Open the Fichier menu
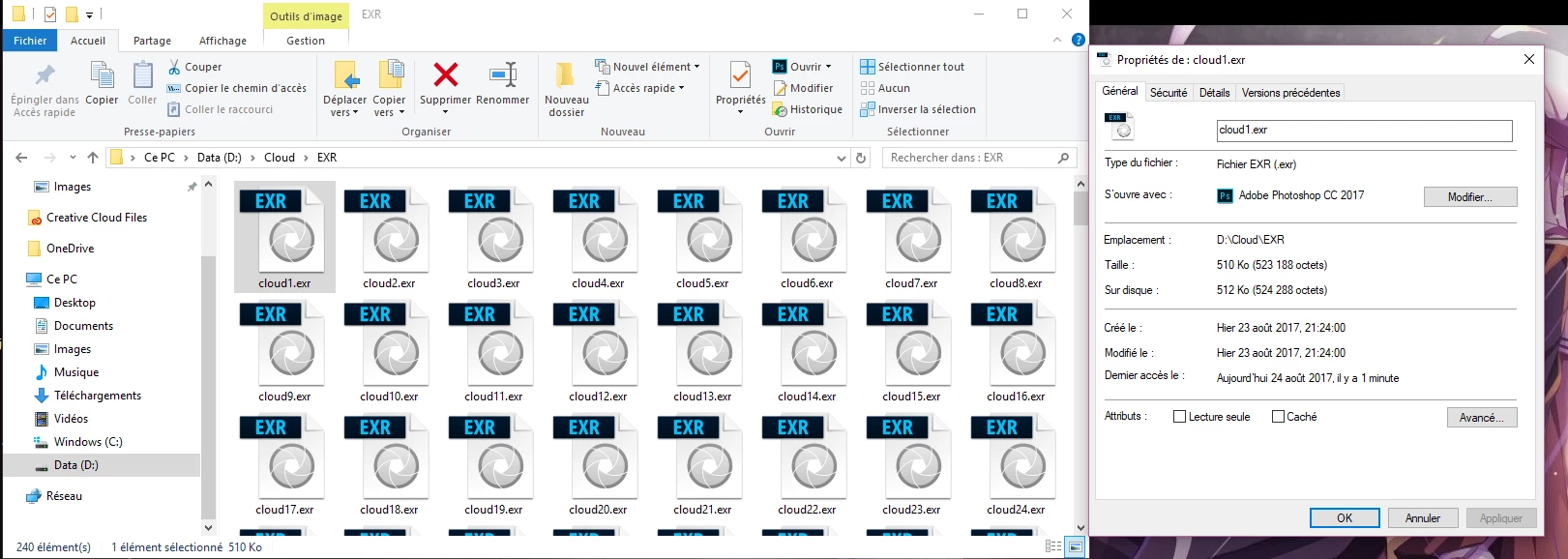Image resolution: width=1568 pixels, height=559 pixels. pos(30,41)
